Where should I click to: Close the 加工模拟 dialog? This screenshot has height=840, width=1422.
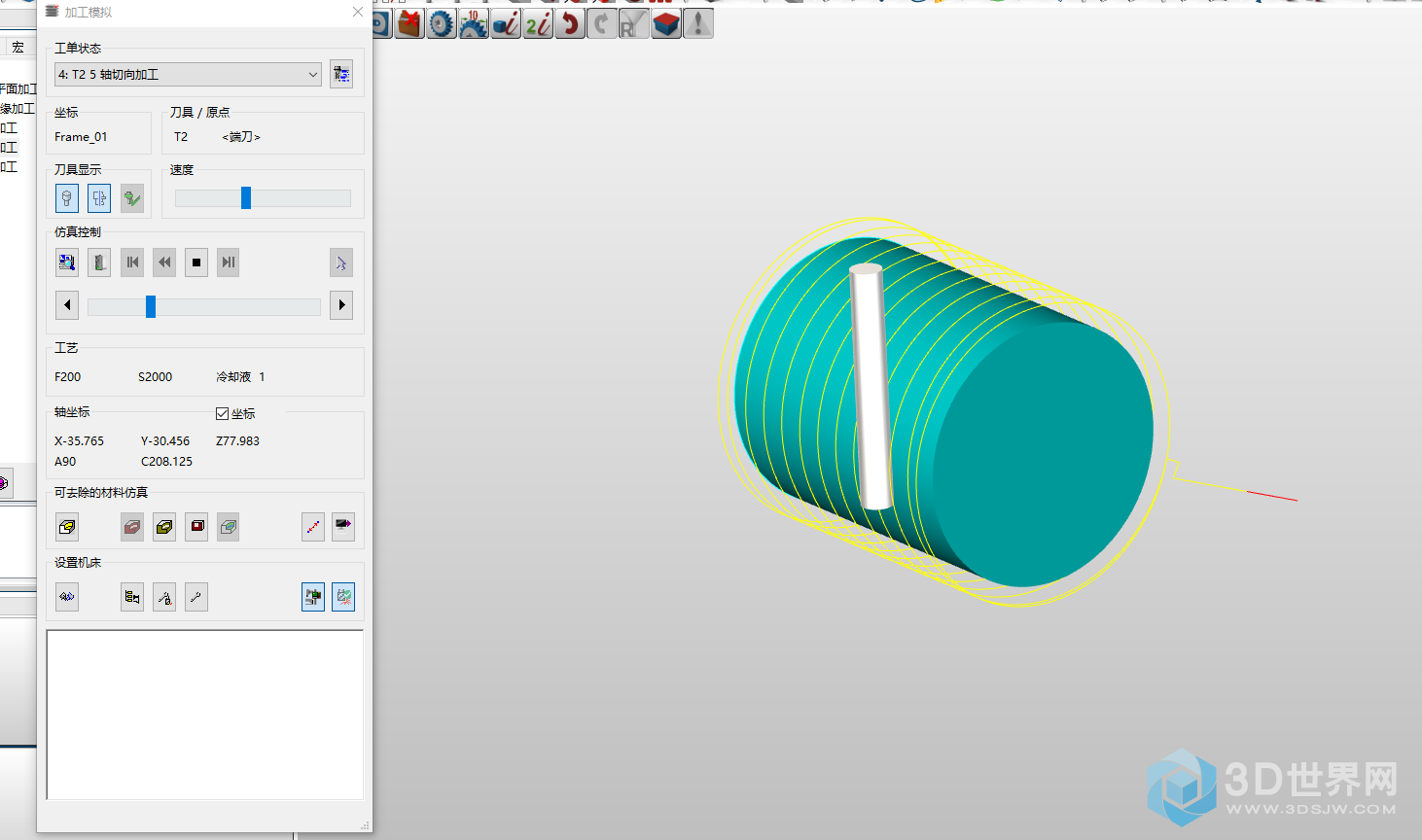tap(358, 12)
